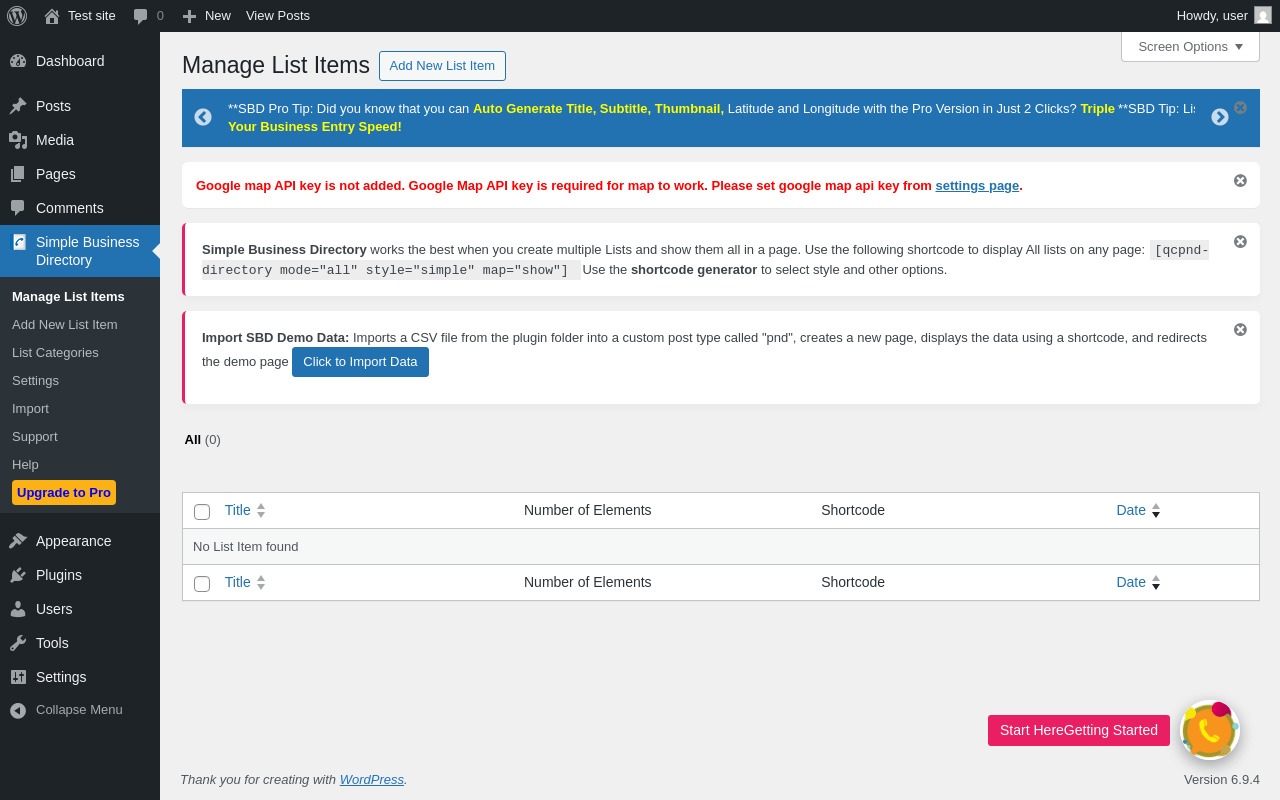Dismiss the blue SBD Pro Tip banner
This screenshot has width=1280, height=800.
tap(1240, 107)
